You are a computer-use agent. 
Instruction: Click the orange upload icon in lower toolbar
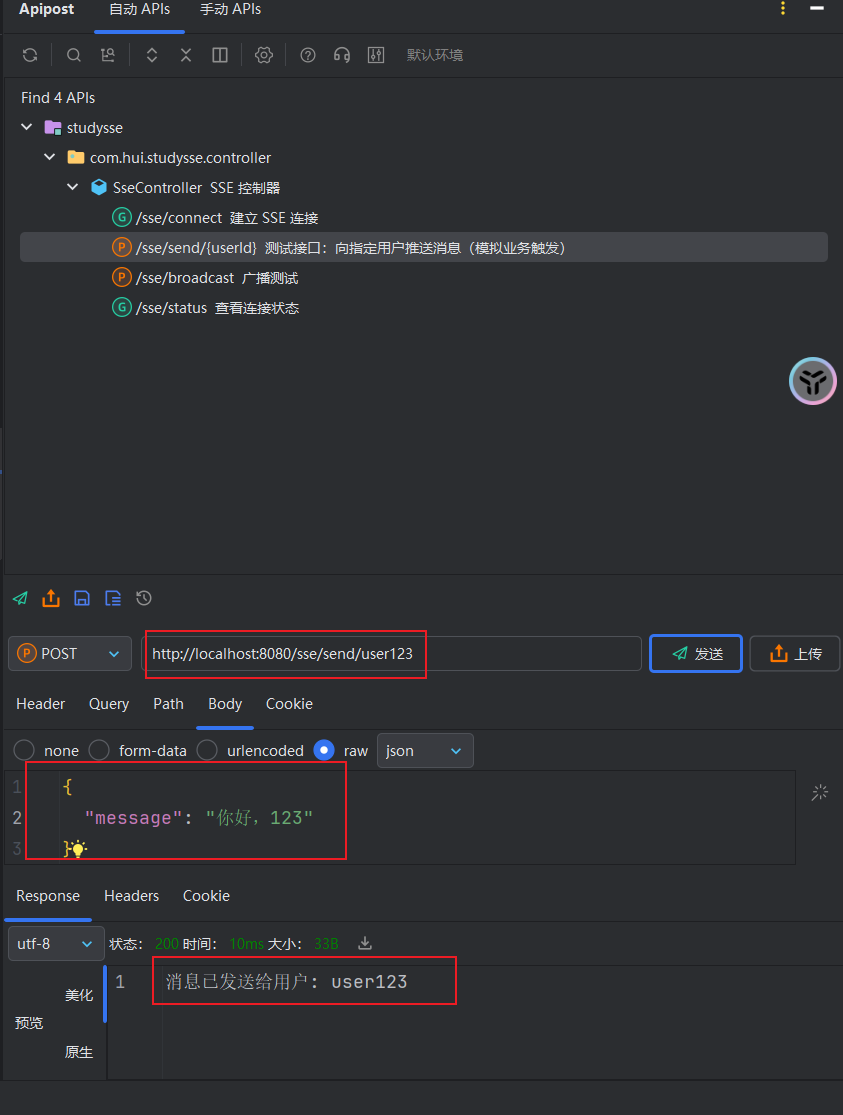[51, 598]
